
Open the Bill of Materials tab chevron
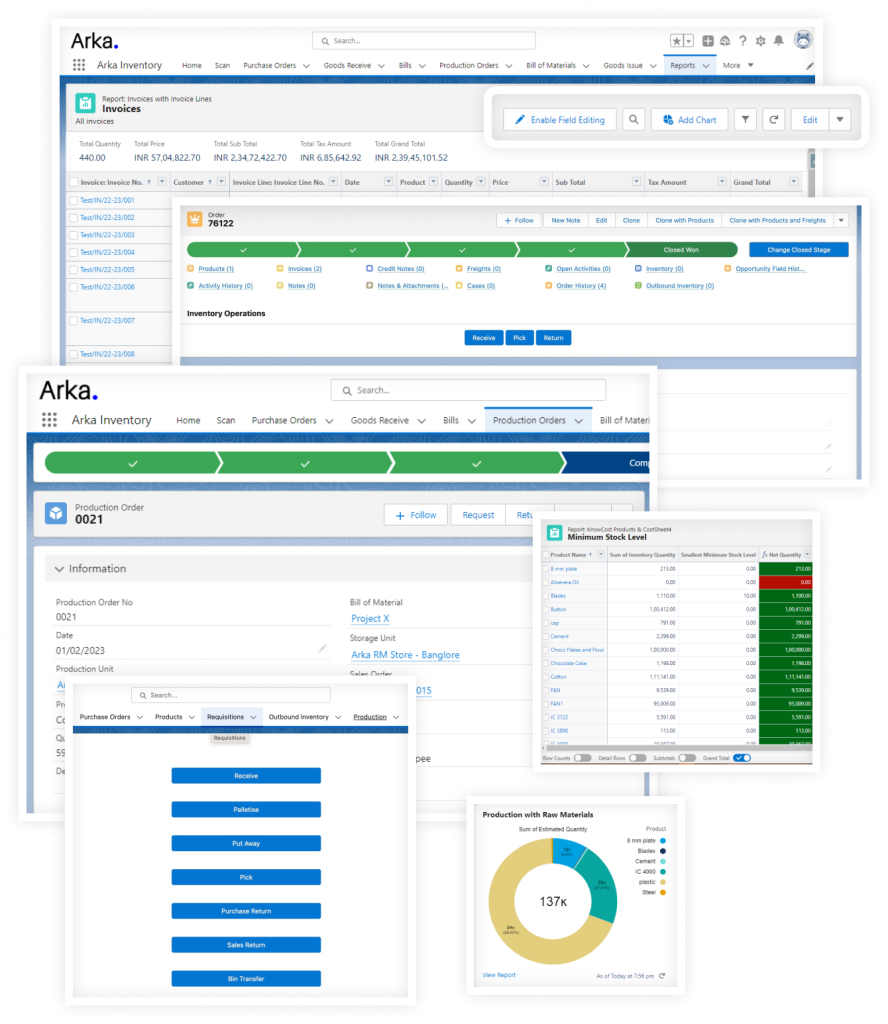click(586, 66)
